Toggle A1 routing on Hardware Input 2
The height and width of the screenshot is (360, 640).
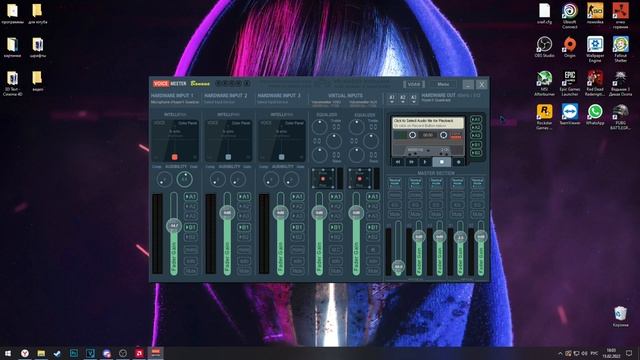coord(244,197)
